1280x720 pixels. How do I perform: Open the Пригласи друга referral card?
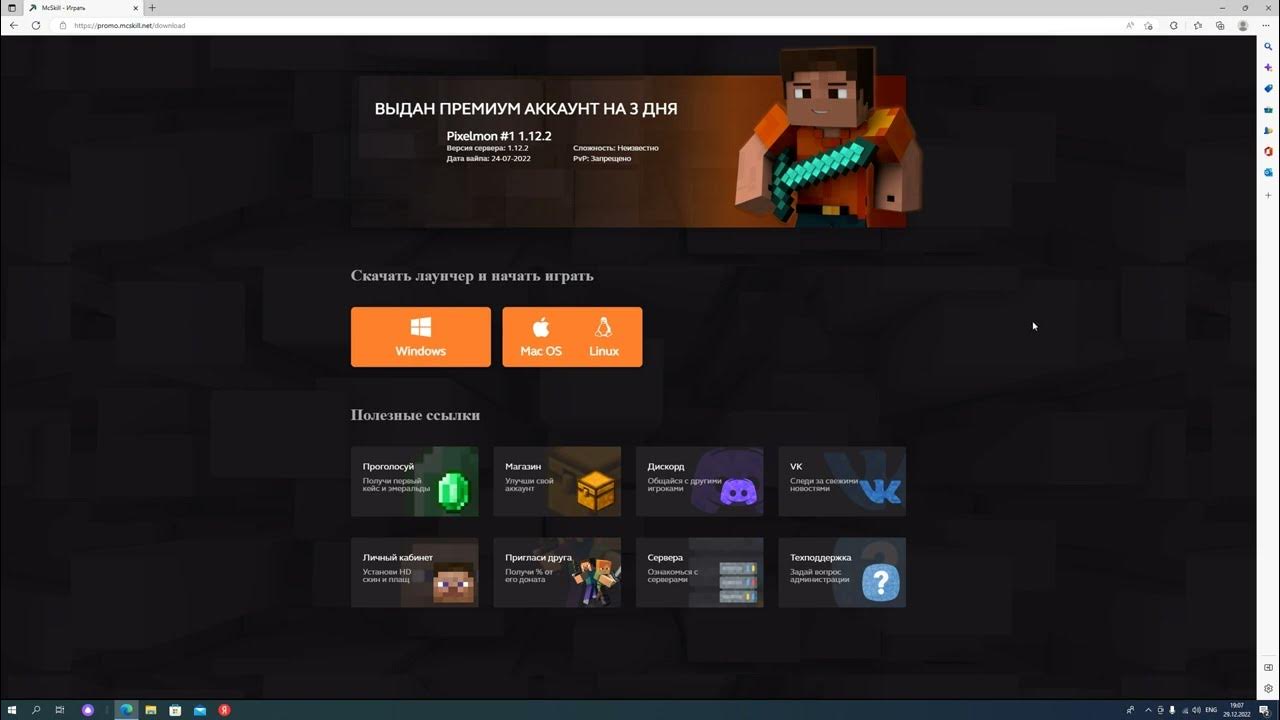[x=557, y=572]
